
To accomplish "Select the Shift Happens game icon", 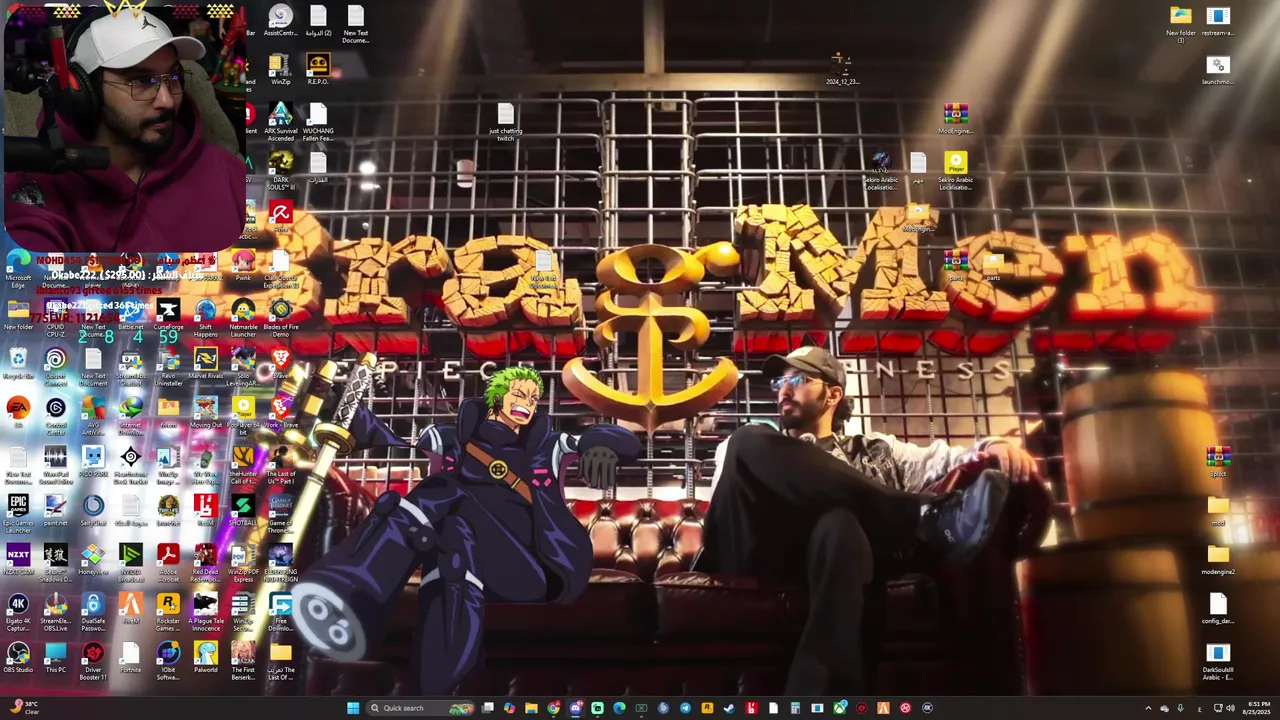I will (x=206, y=316).
